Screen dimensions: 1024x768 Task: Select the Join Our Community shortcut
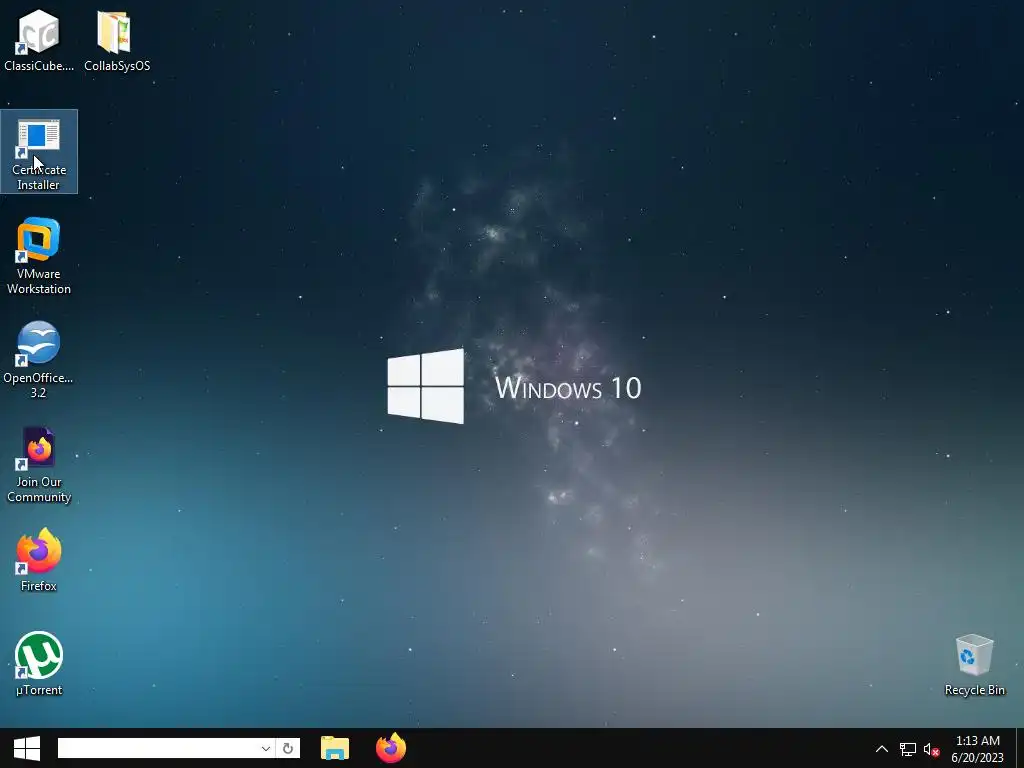coord(39,464)
